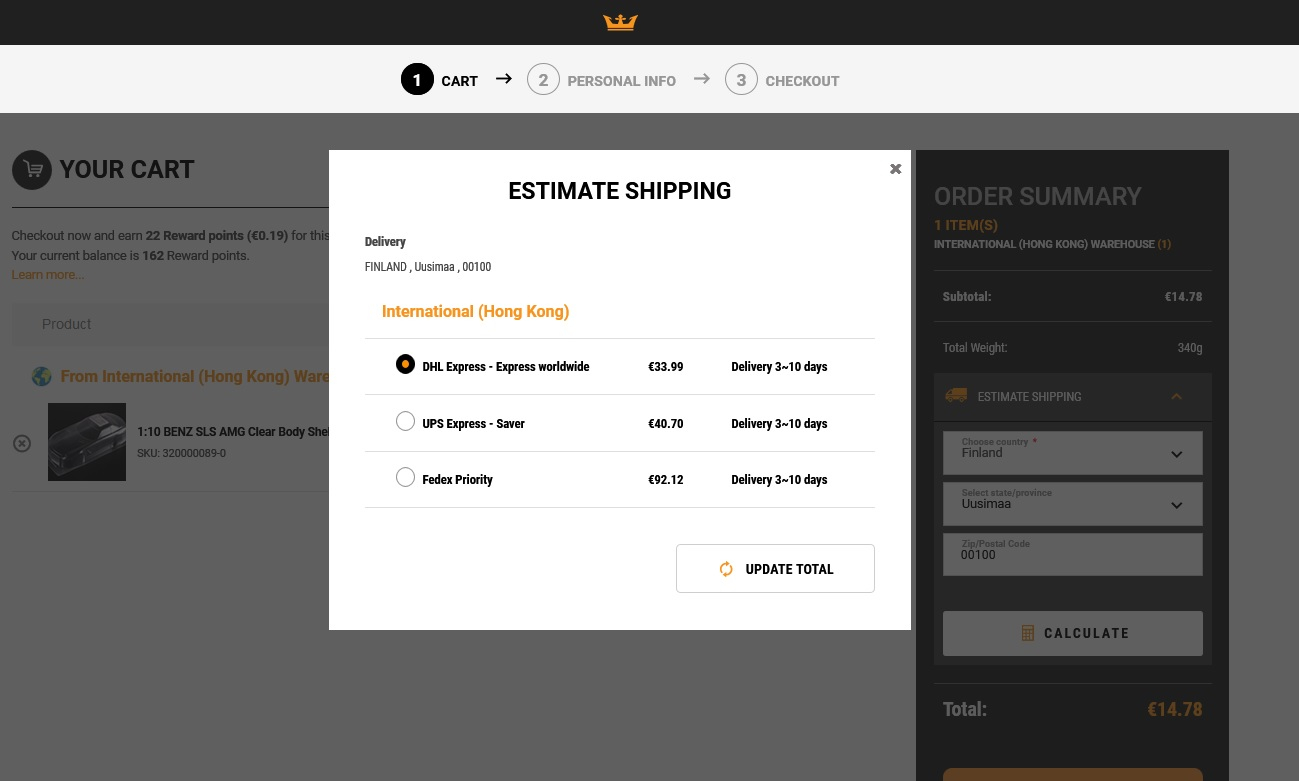
Task: Select DHL Express - Express worldwide option
Action: tap(405, 365)
